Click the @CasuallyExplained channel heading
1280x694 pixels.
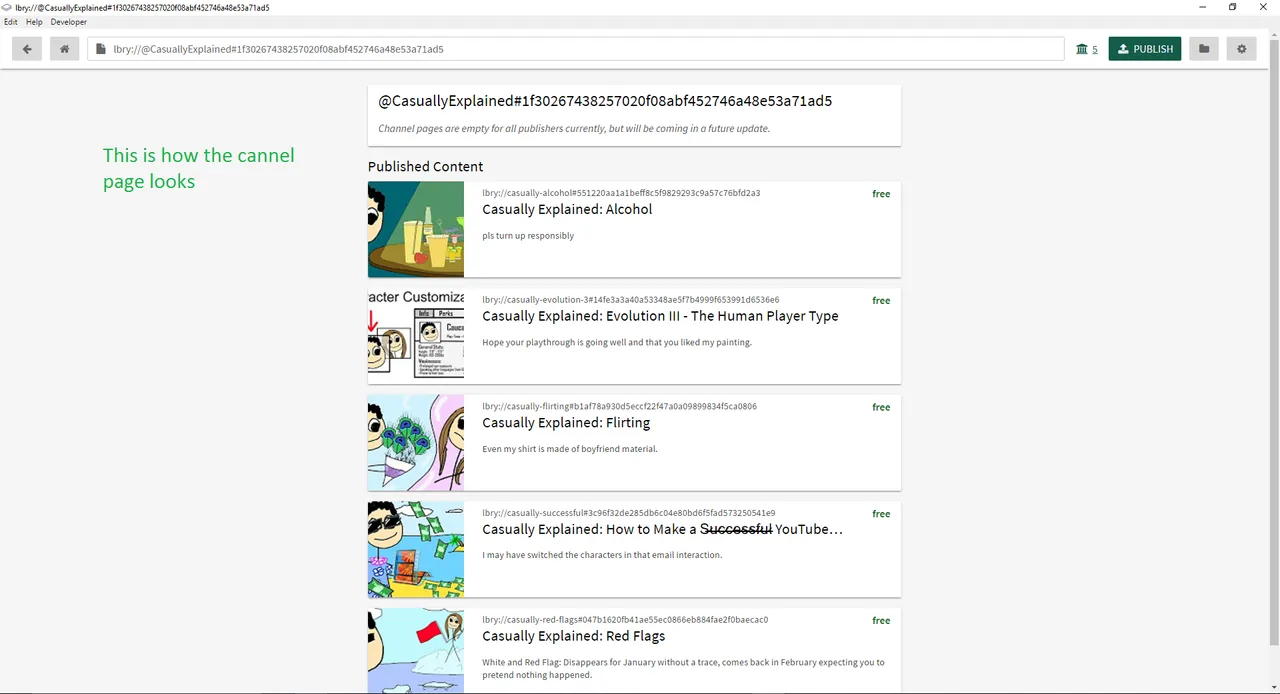(x=605, y=101)
